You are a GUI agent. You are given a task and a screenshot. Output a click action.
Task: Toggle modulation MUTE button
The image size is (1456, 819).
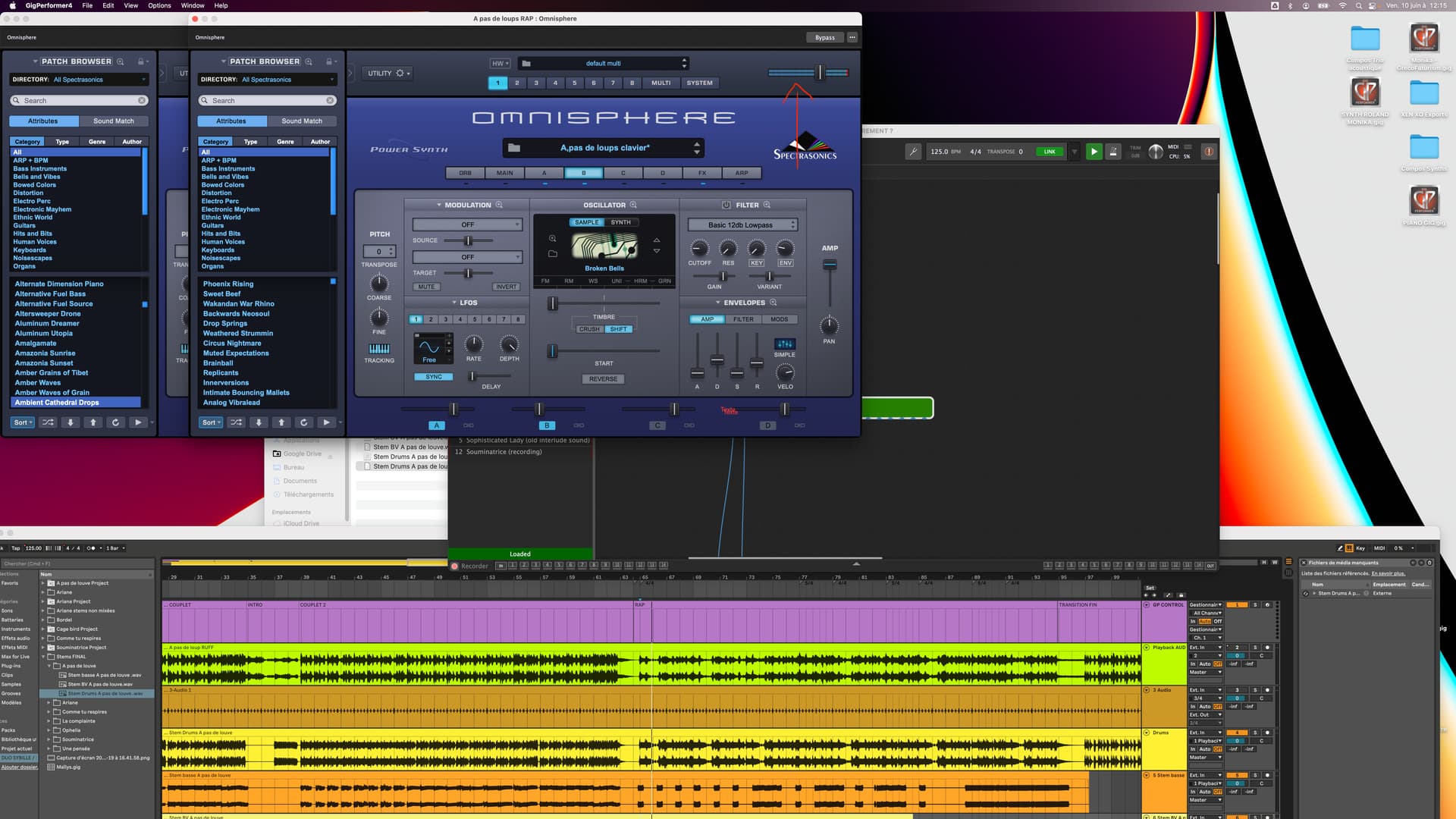point(426,287)
